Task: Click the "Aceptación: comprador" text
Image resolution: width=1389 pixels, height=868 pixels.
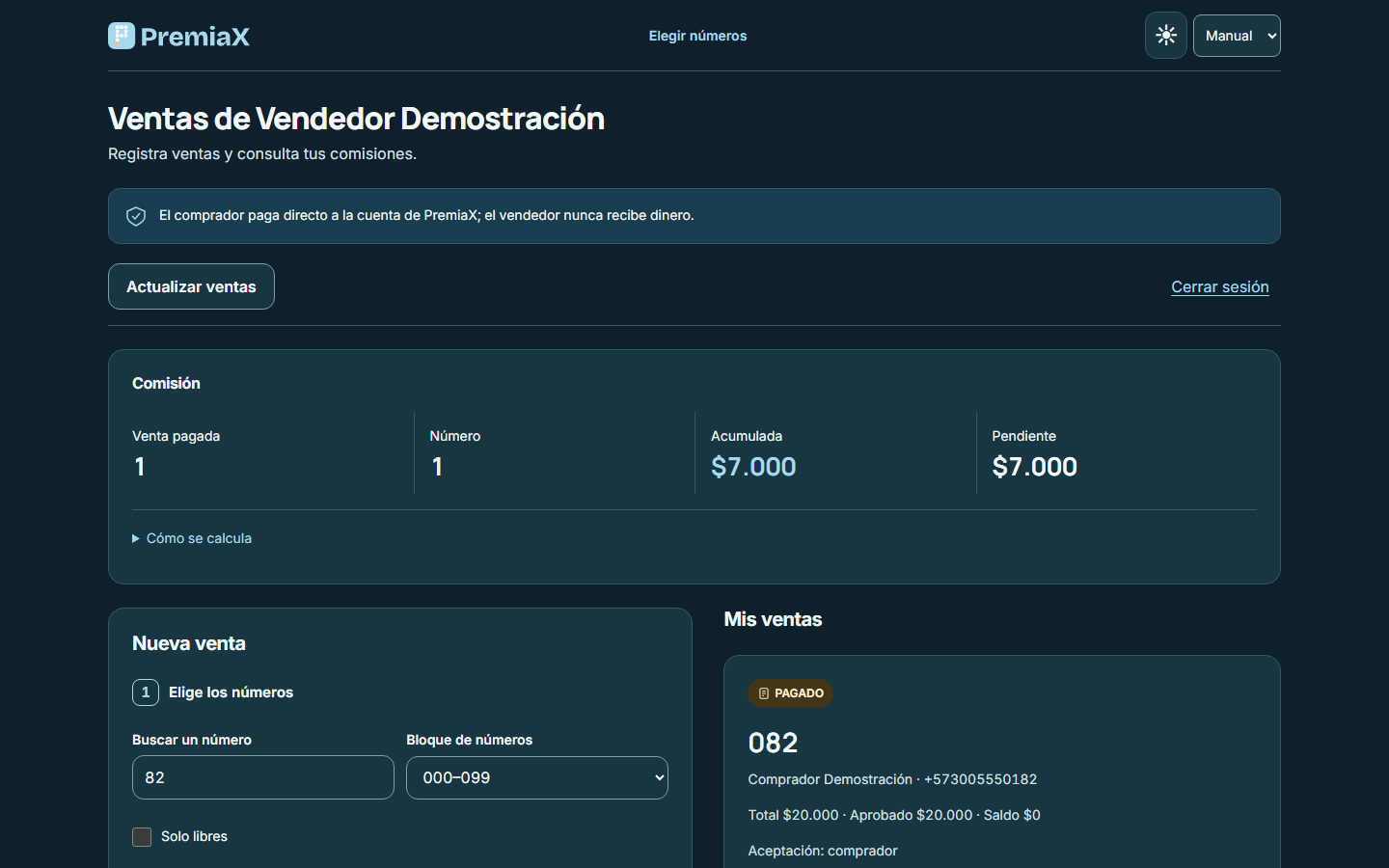Action: click(x=823, y=851)
